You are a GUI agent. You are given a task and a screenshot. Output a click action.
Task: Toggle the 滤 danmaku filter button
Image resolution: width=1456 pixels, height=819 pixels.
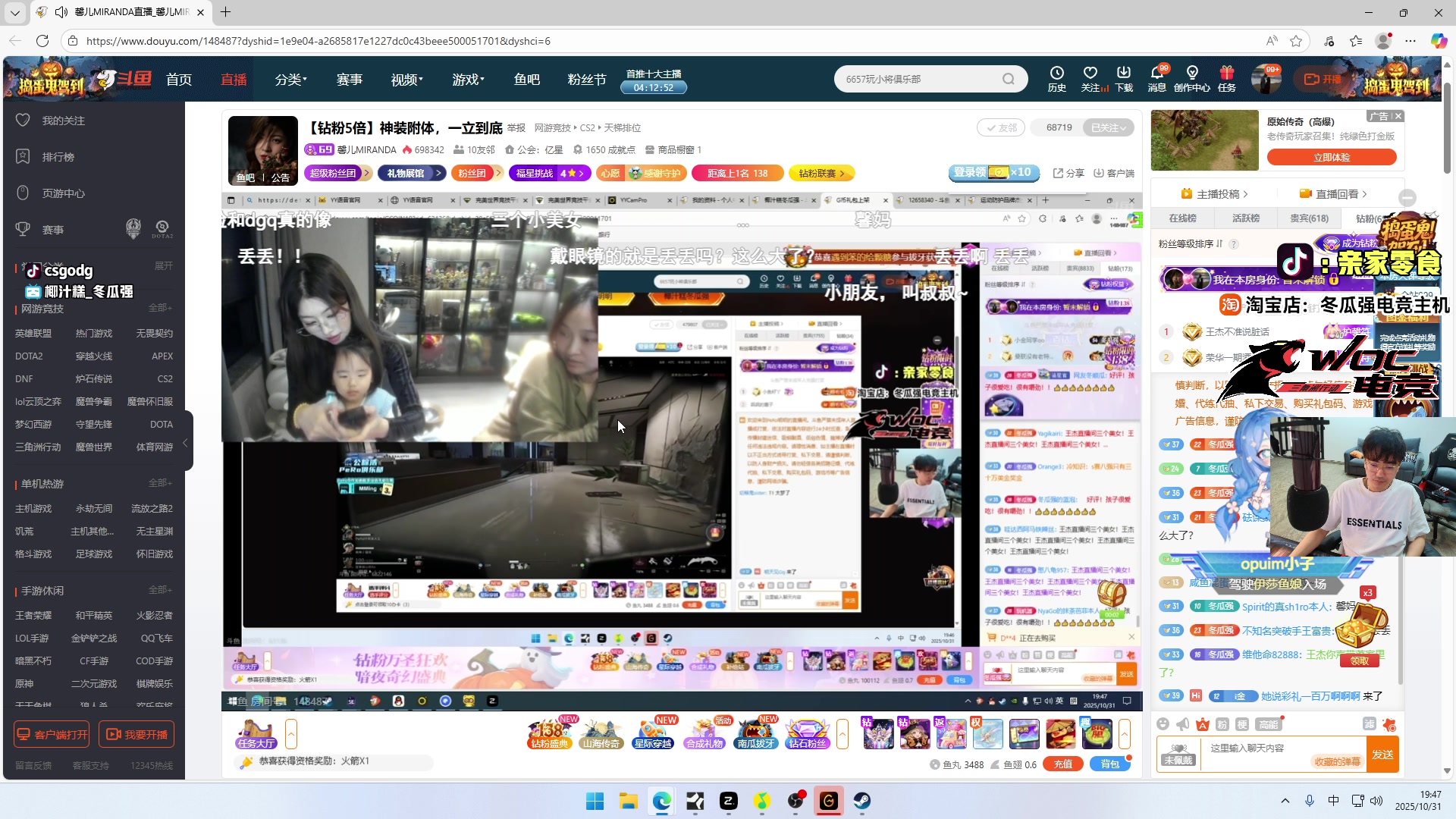coord(1370,724)
